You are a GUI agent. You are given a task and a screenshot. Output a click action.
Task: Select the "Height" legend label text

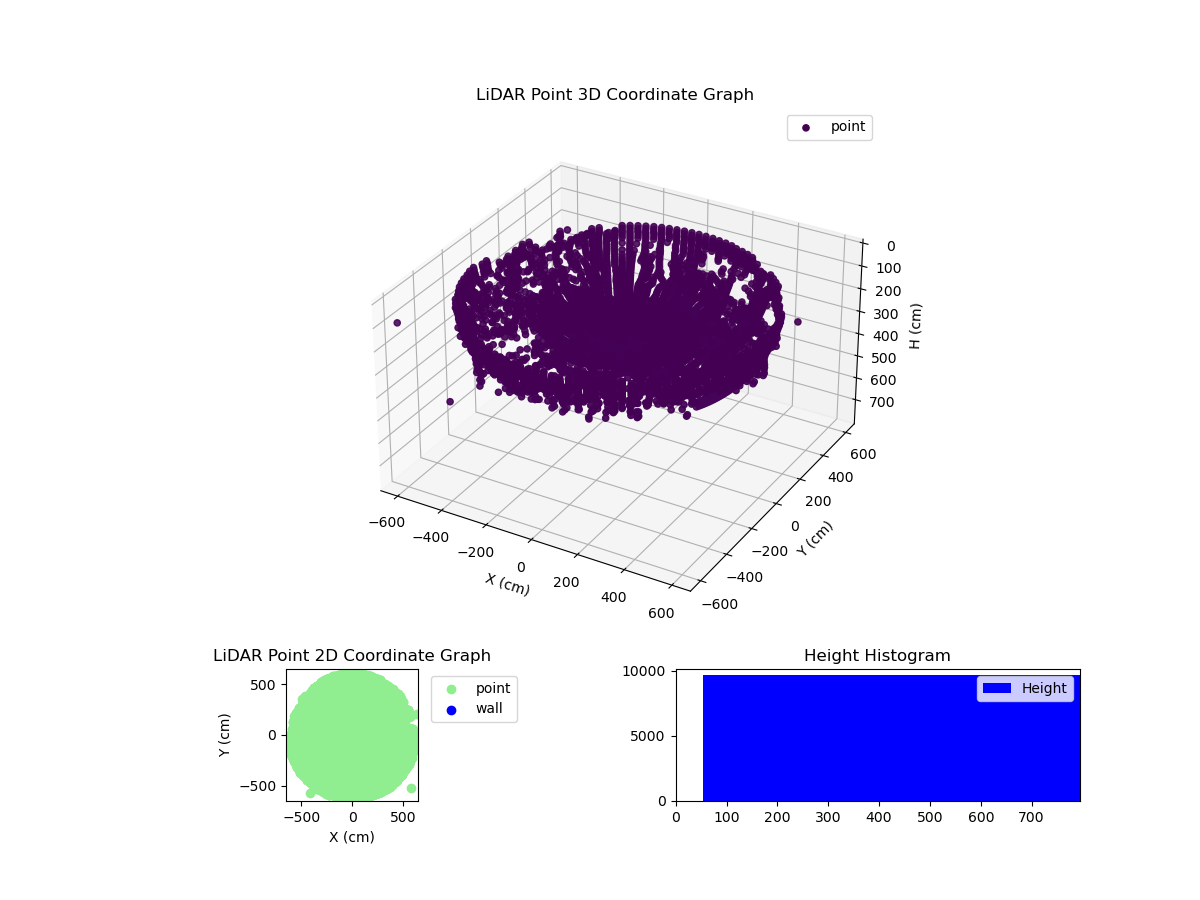click(x=1044, y=688)
